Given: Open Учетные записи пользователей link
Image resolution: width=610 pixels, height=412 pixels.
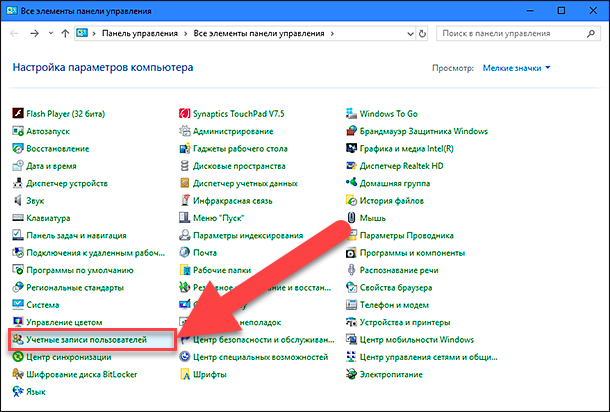Looking at the screenshot, I should (x=86, y=340).
